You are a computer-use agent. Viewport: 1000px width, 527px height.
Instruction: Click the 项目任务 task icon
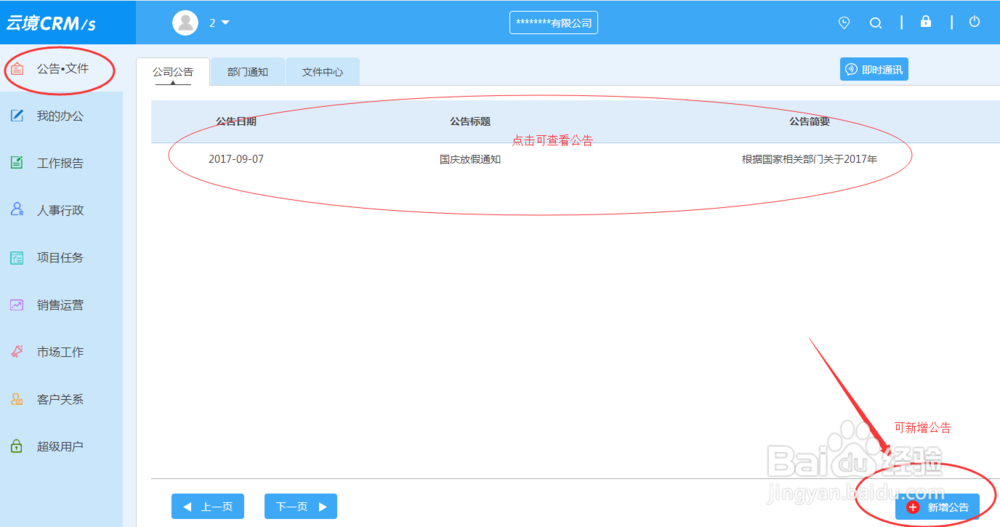17,258
